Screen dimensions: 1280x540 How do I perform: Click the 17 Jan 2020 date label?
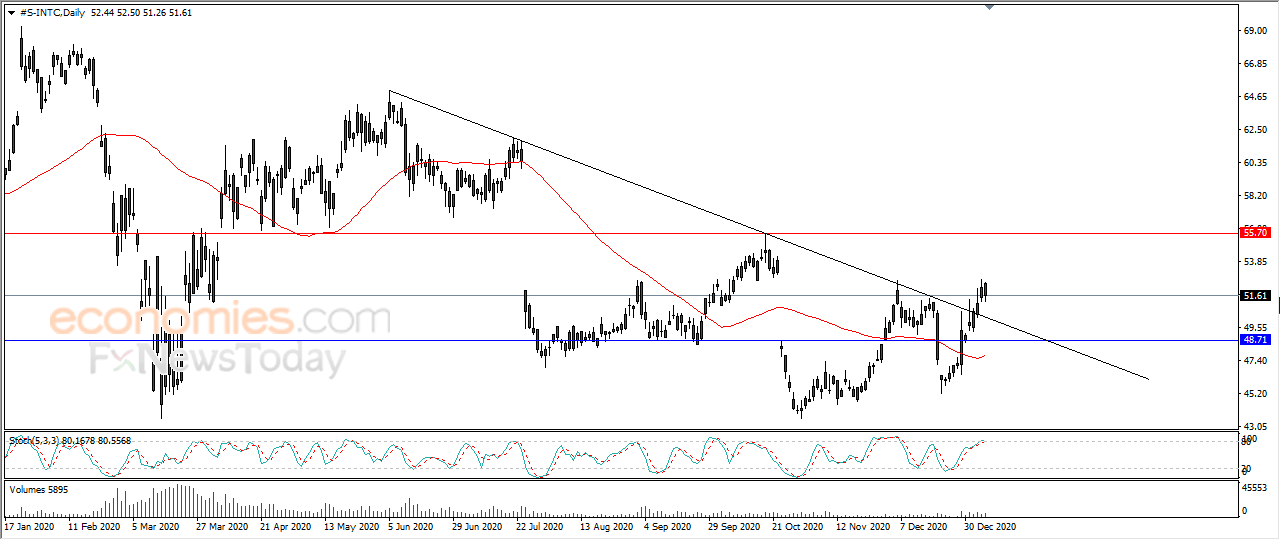click(x=28, y=526)
